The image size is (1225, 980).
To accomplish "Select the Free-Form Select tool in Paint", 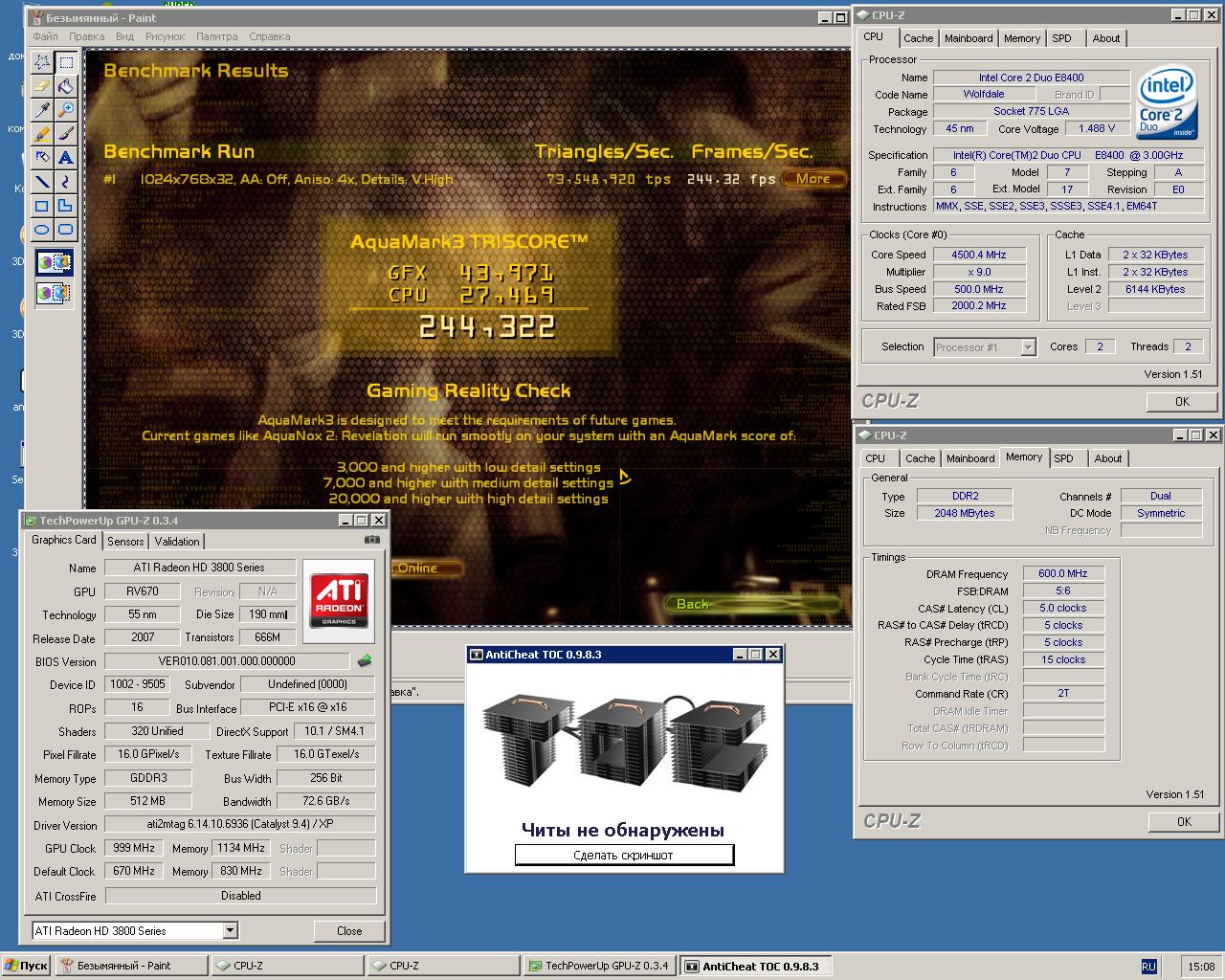I will pyautogui.click(x=42, y=62).
